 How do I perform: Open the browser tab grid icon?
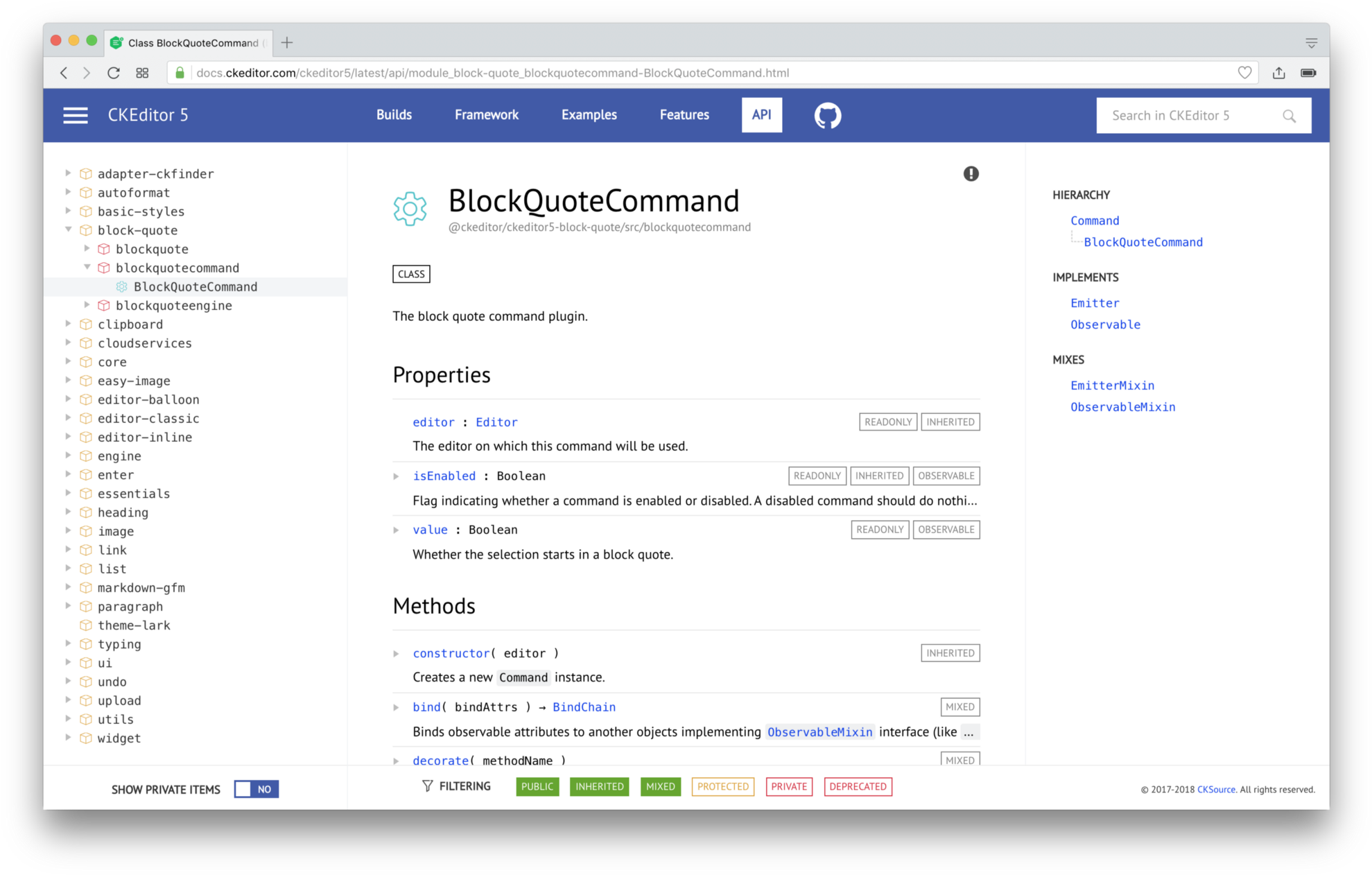pyautogui.click(x=142, y=73)
